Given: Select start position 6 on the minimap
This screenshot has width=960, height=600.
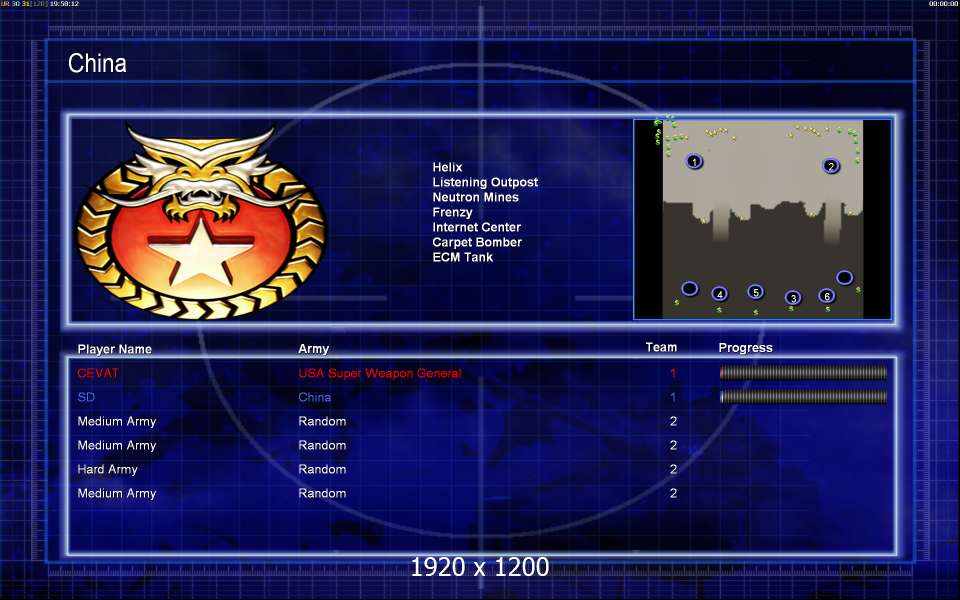Looking at the screenshot, I should click(x=827, y=296).
